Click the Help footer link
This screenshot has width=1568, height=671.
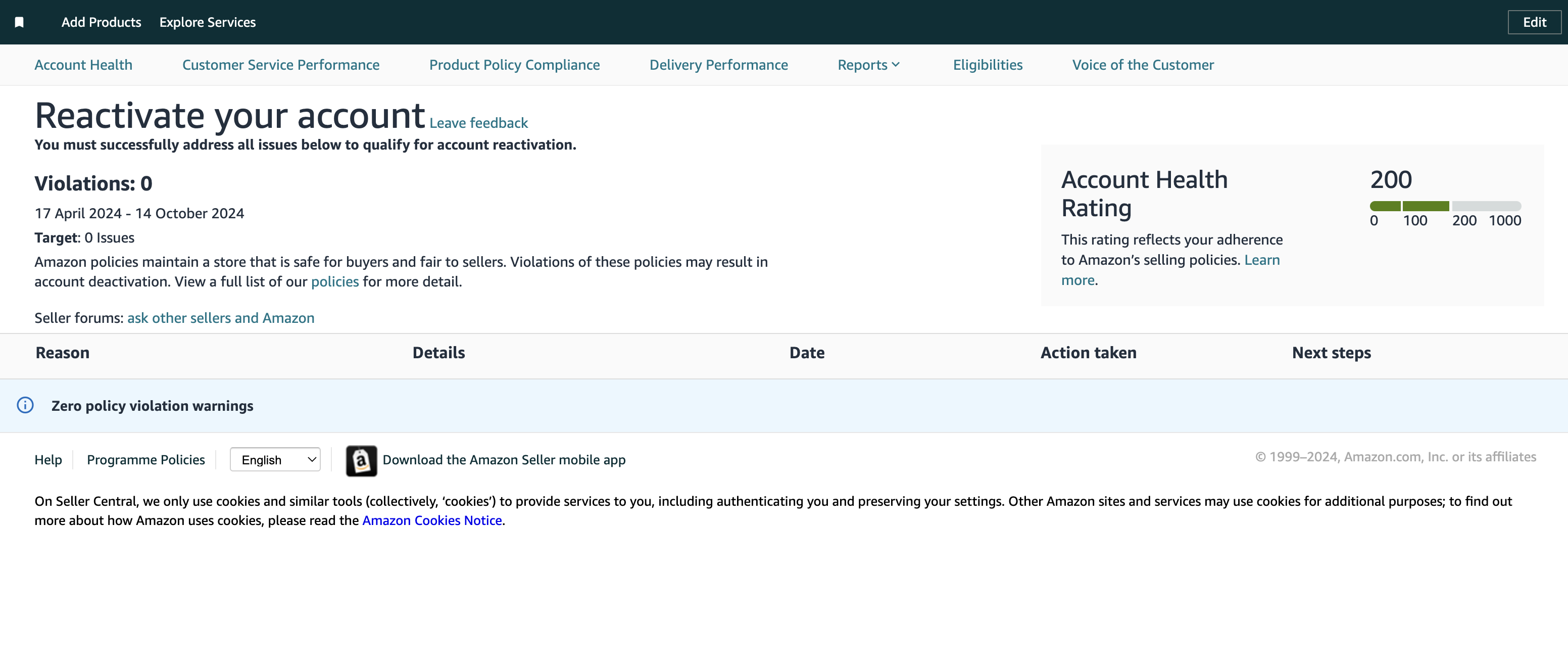tap(48, 460)
